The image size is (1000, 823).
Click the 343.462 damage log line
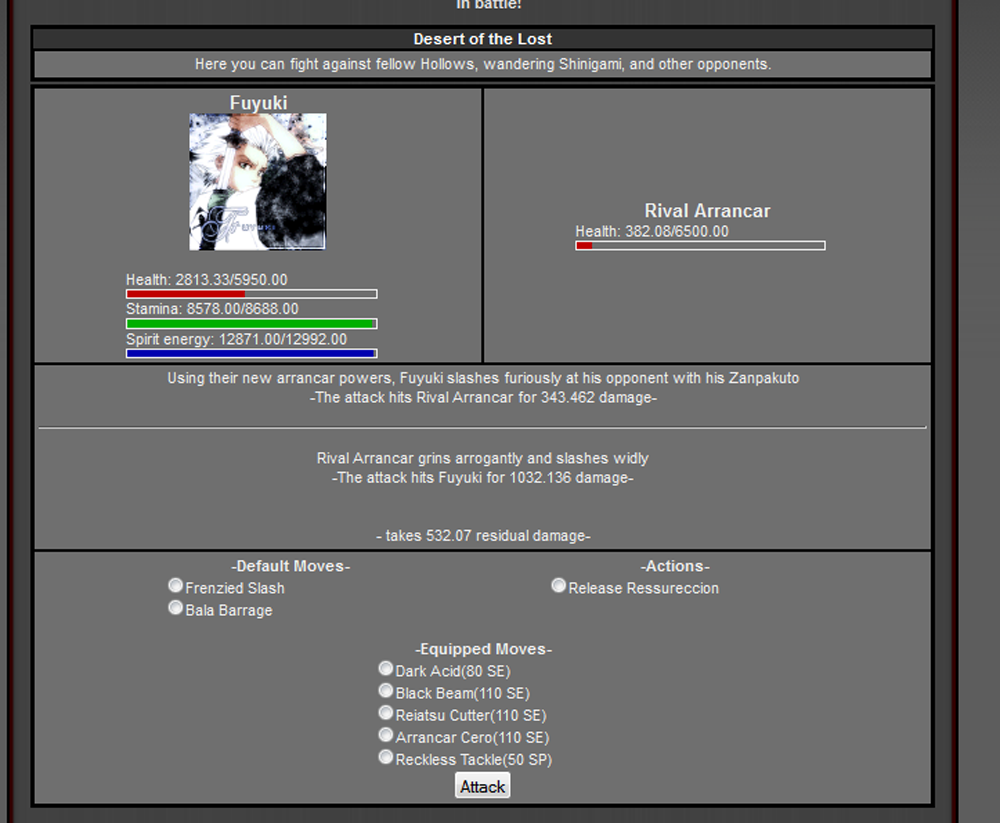tap(483, 397)
